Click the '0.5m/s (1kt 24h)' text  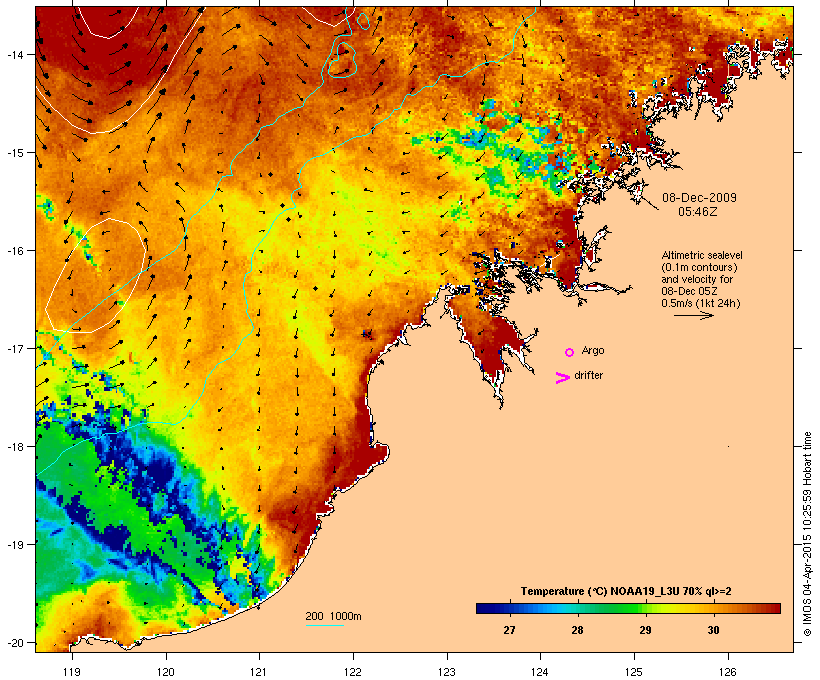click(701, 303)
